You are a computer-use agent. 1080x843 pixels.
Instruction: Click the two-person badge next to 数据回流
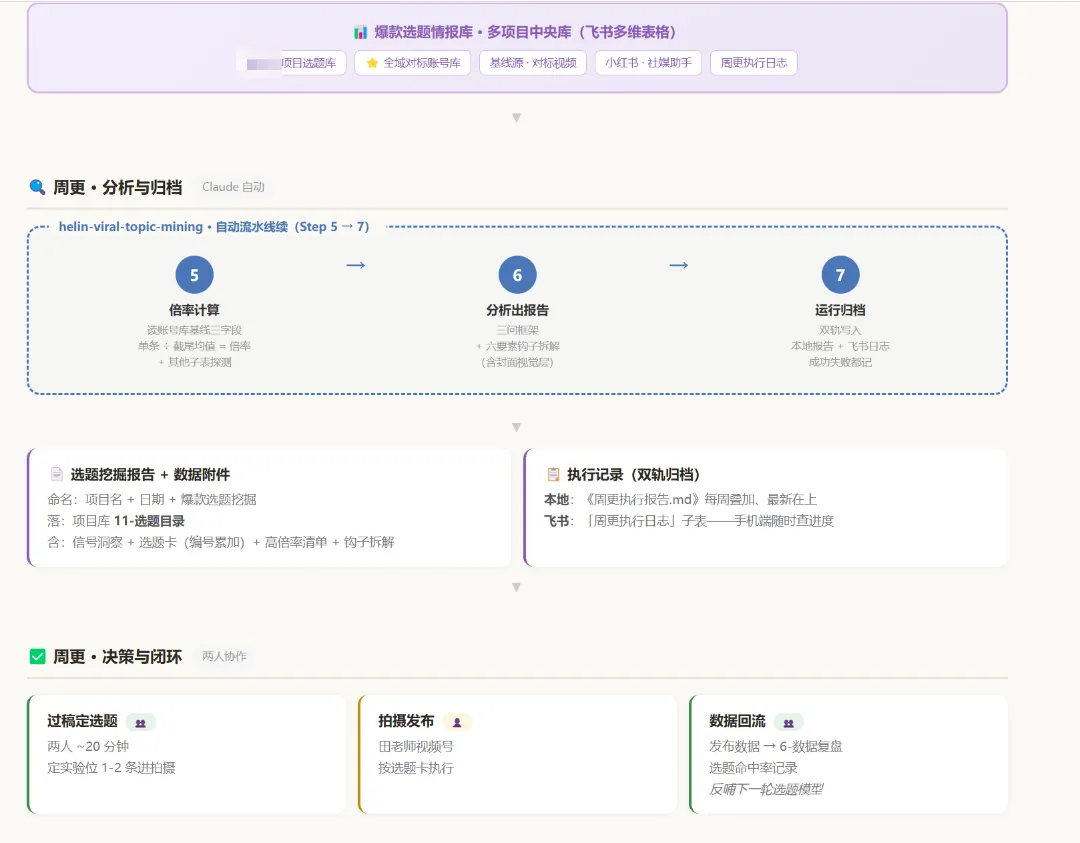pos(789,722)
